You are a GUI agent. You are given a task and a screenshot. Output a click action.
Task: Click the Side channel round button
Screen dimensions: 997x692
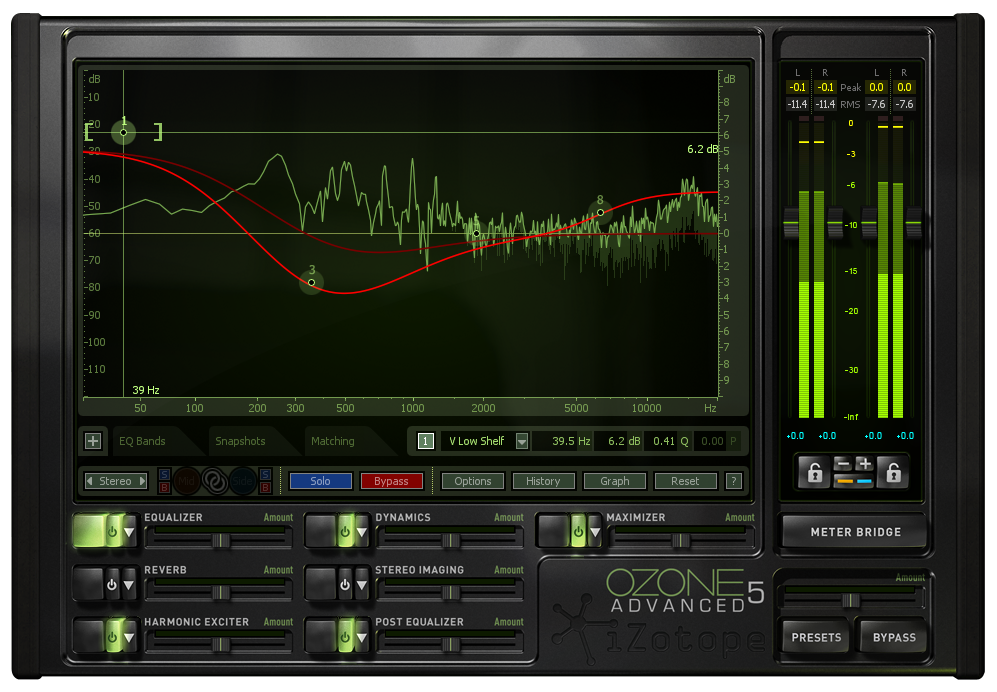click(x=242, y=481)
